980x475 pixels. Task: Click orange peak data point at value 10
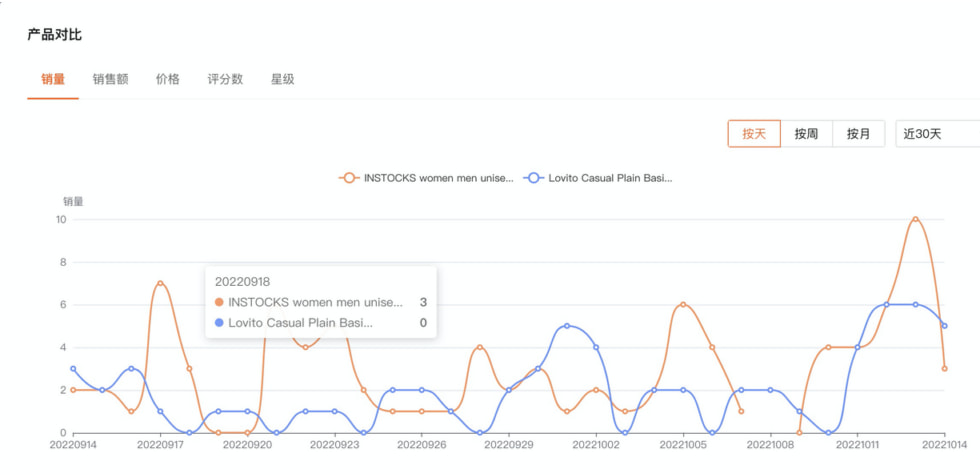pos(915,219)
